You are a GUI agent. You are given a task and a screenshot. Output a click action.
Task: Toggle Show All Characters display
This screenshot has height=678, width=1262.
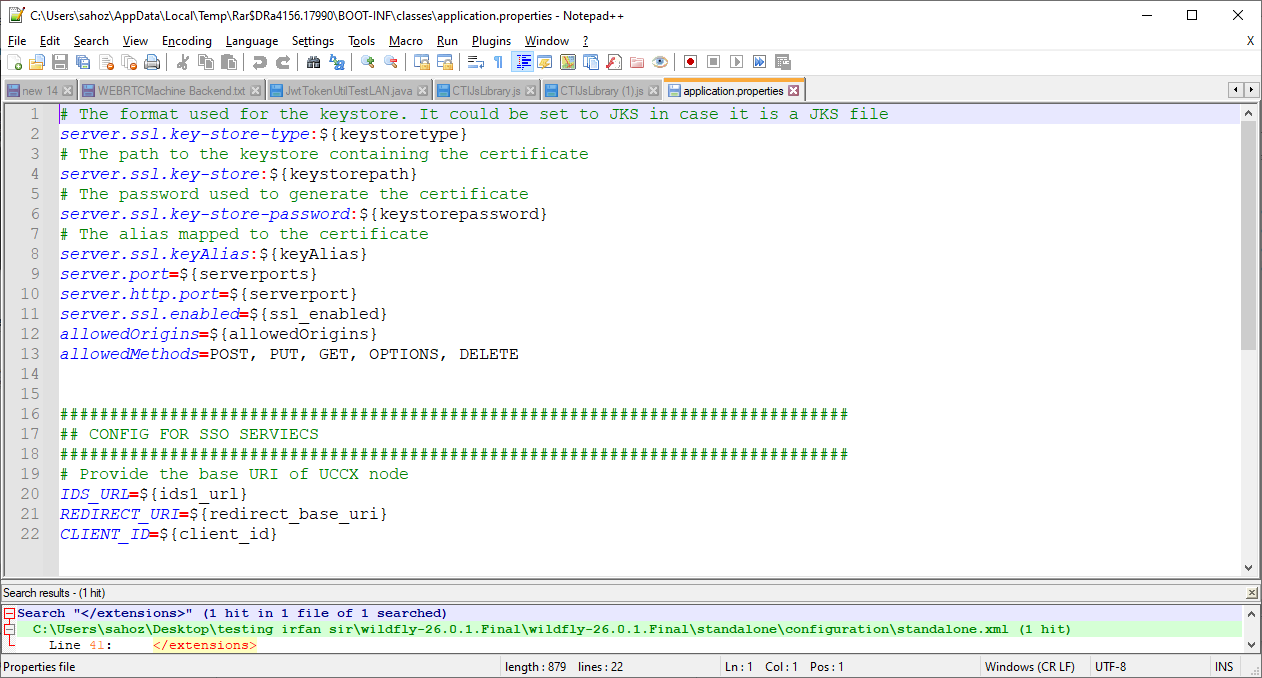pos(500,62)
